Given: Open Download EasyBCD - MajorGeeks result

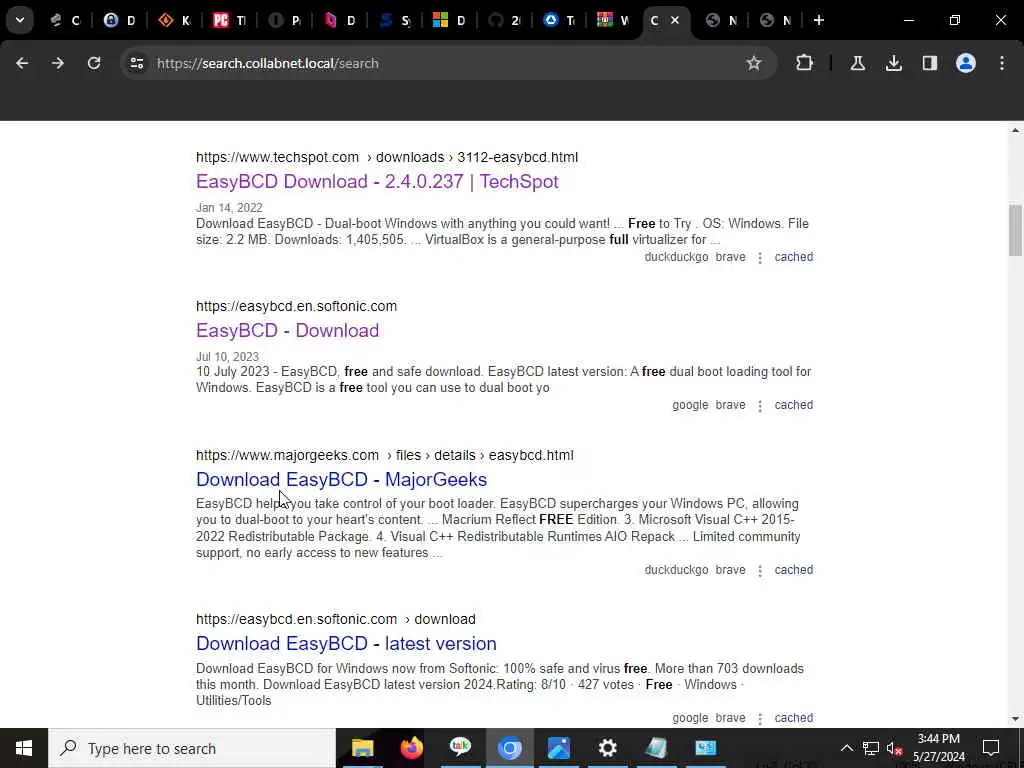Looking at the screenshot, I should tap(342, 479).
